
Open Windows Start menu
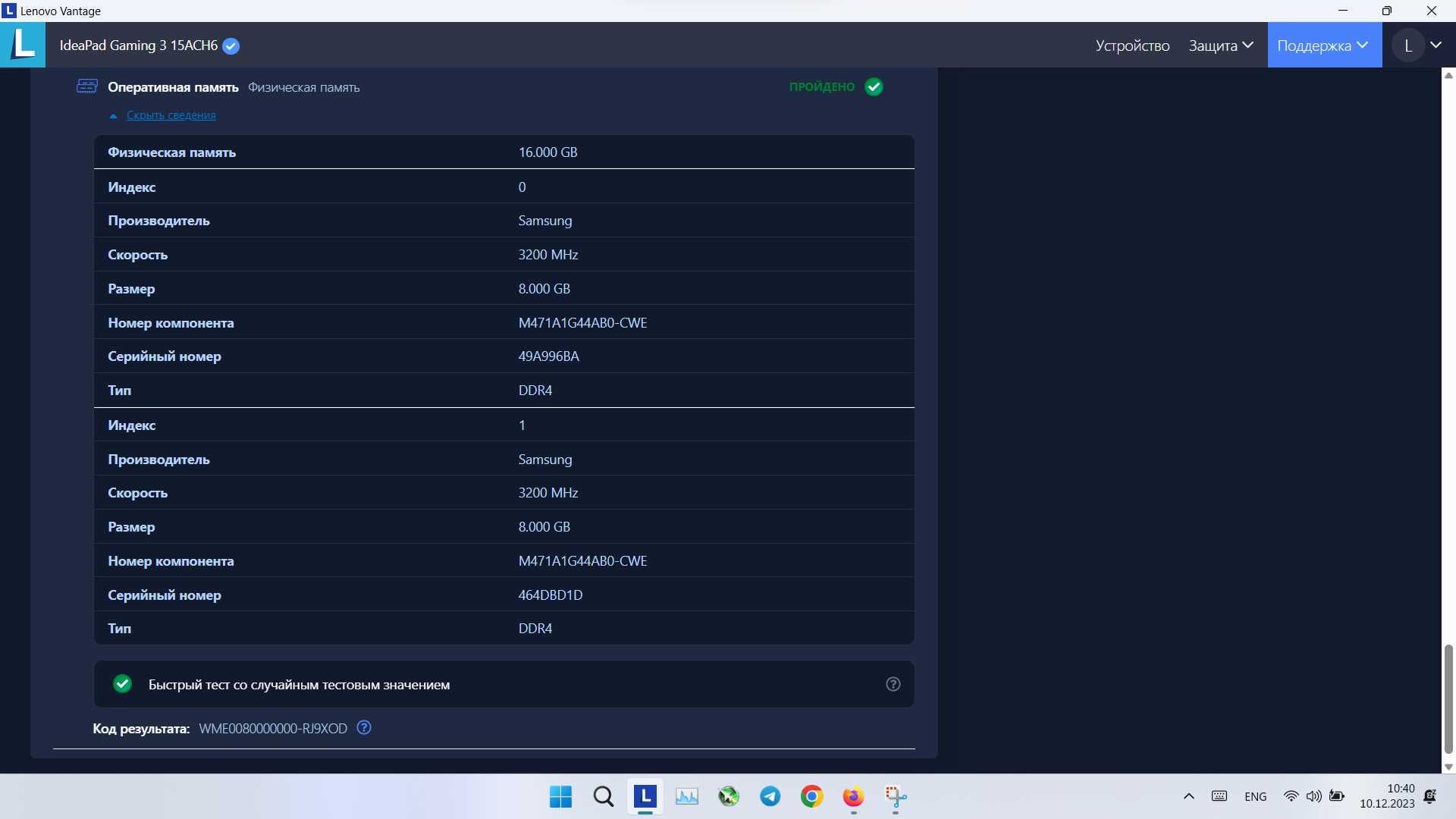[560, 797]
